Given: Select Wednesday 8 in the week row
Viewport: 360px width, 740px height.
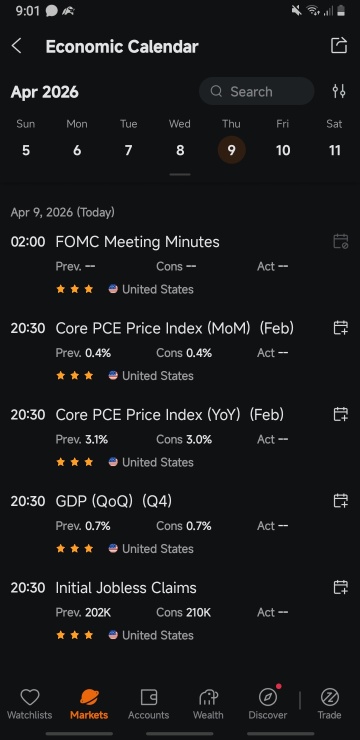Looking at the screenshot, I should click(x=180, y=150).
